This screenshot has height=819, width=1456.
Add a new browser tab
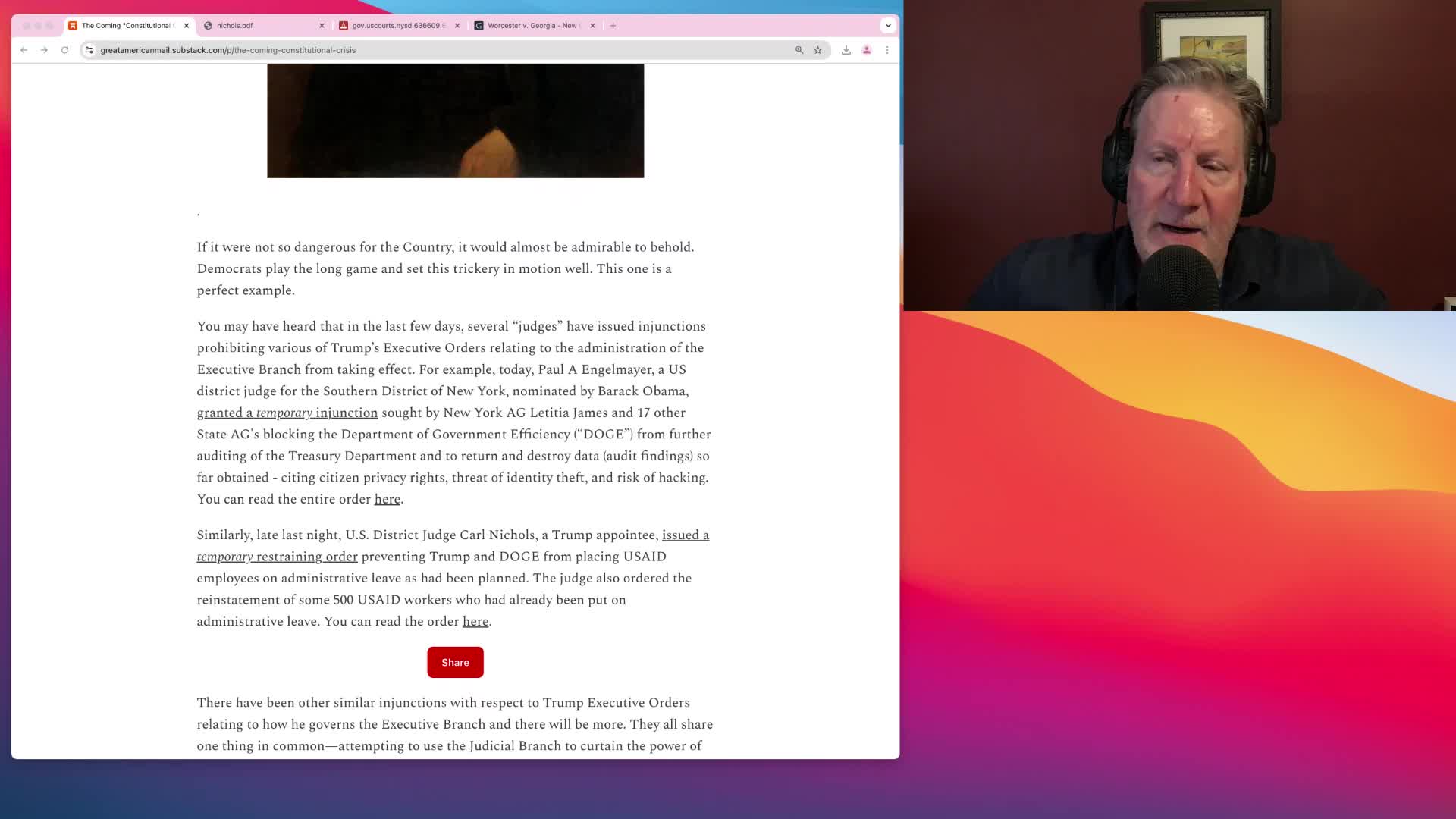(x=613, y=26)
